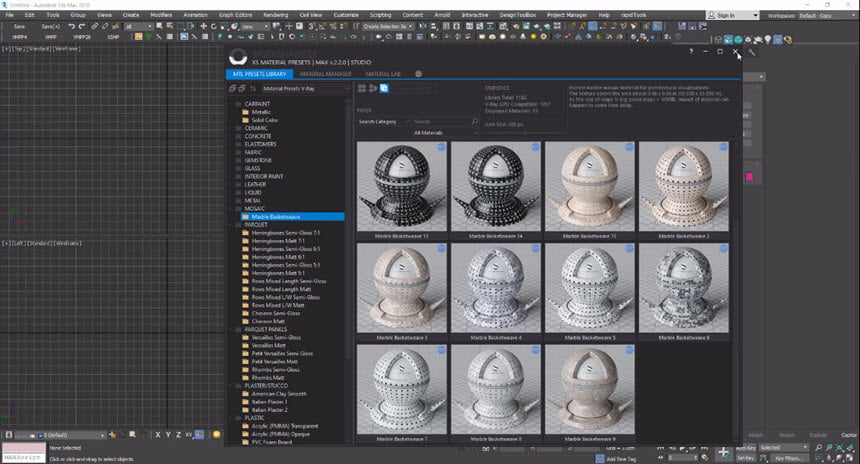Image resolution: width=860 pixels, height=464 pixels.
Task: Switch to the grid thumbnail view icon
Action: [362, 88]
